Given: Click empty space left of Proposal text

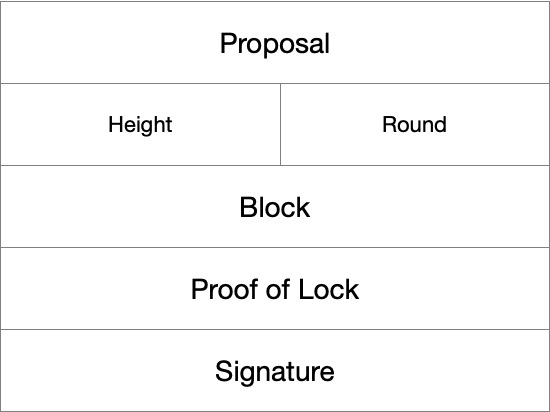Looking at the screenshot, I should coord(110,43).
